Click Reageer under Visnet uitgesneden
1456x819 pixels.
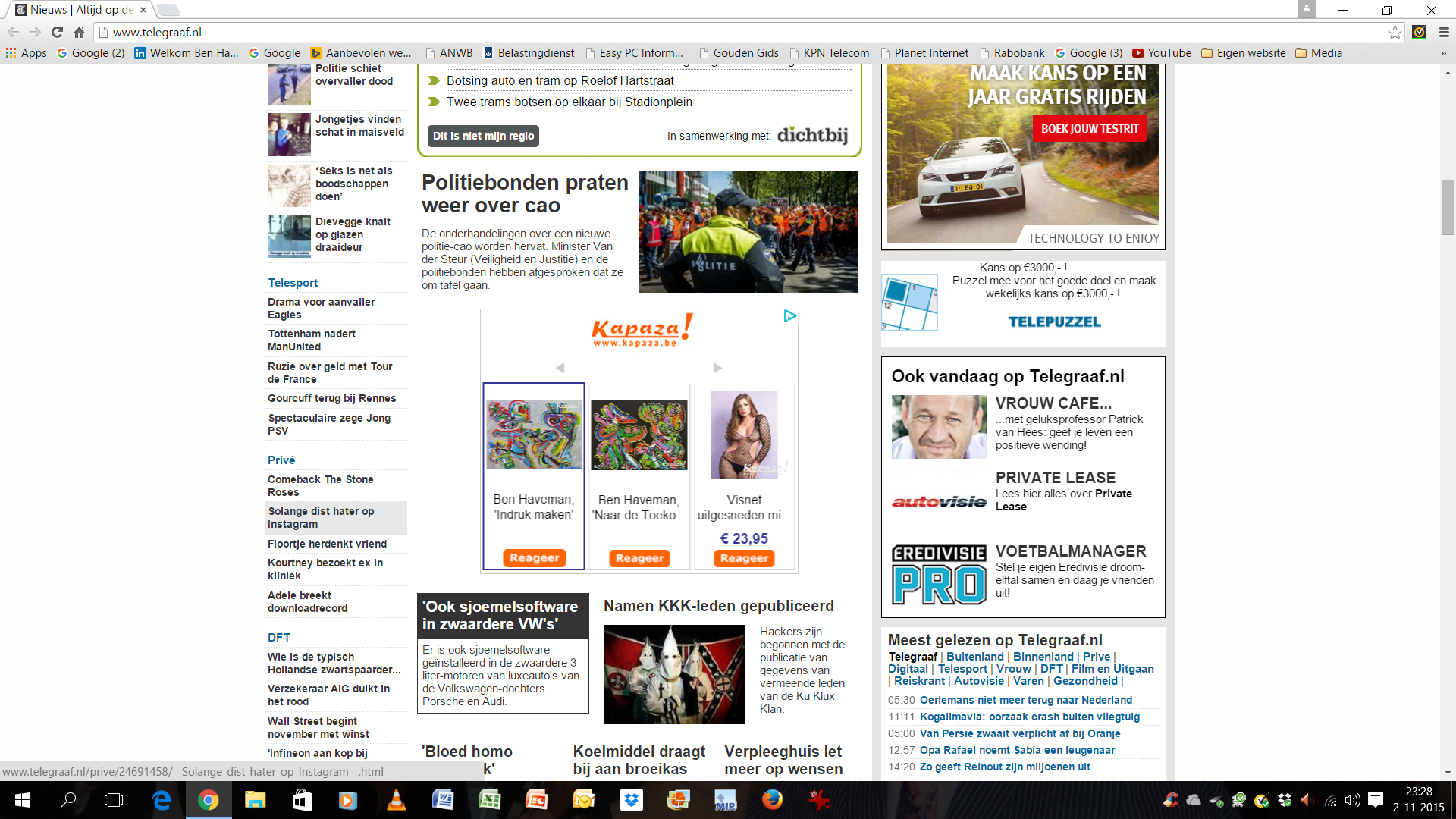pyautogui.click(x=744, y=558)
